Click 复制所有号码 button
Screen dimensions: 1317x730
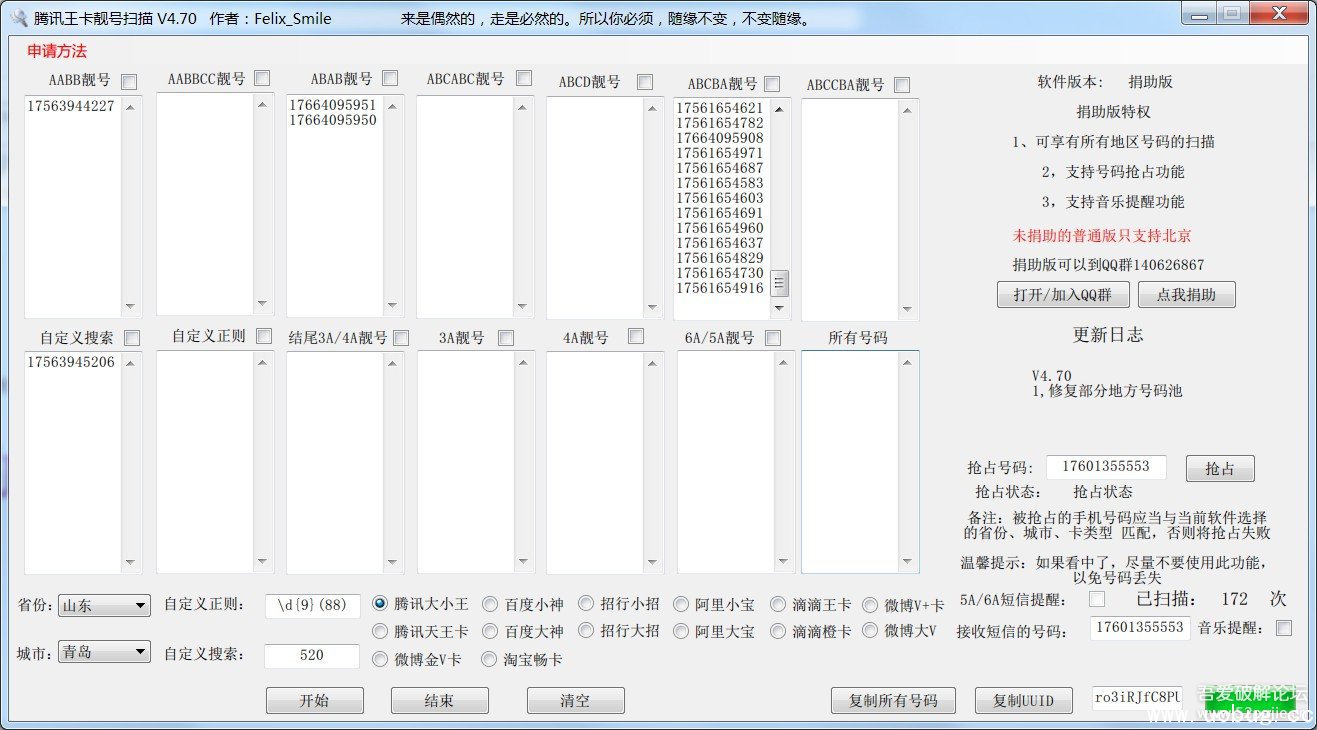(x=893, y=700)
